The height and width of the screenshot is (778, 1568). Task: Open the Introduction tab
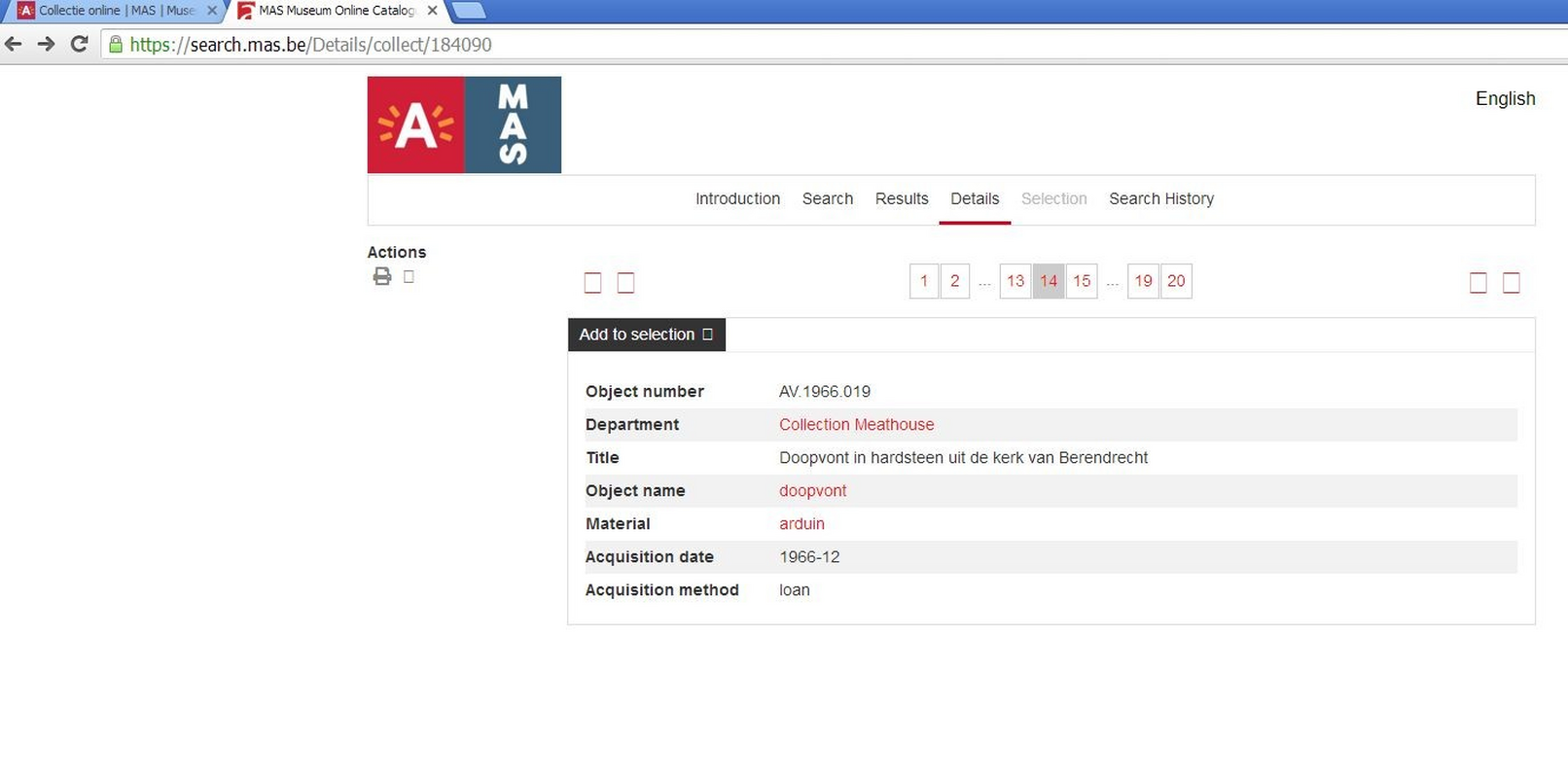coord(737,198)
